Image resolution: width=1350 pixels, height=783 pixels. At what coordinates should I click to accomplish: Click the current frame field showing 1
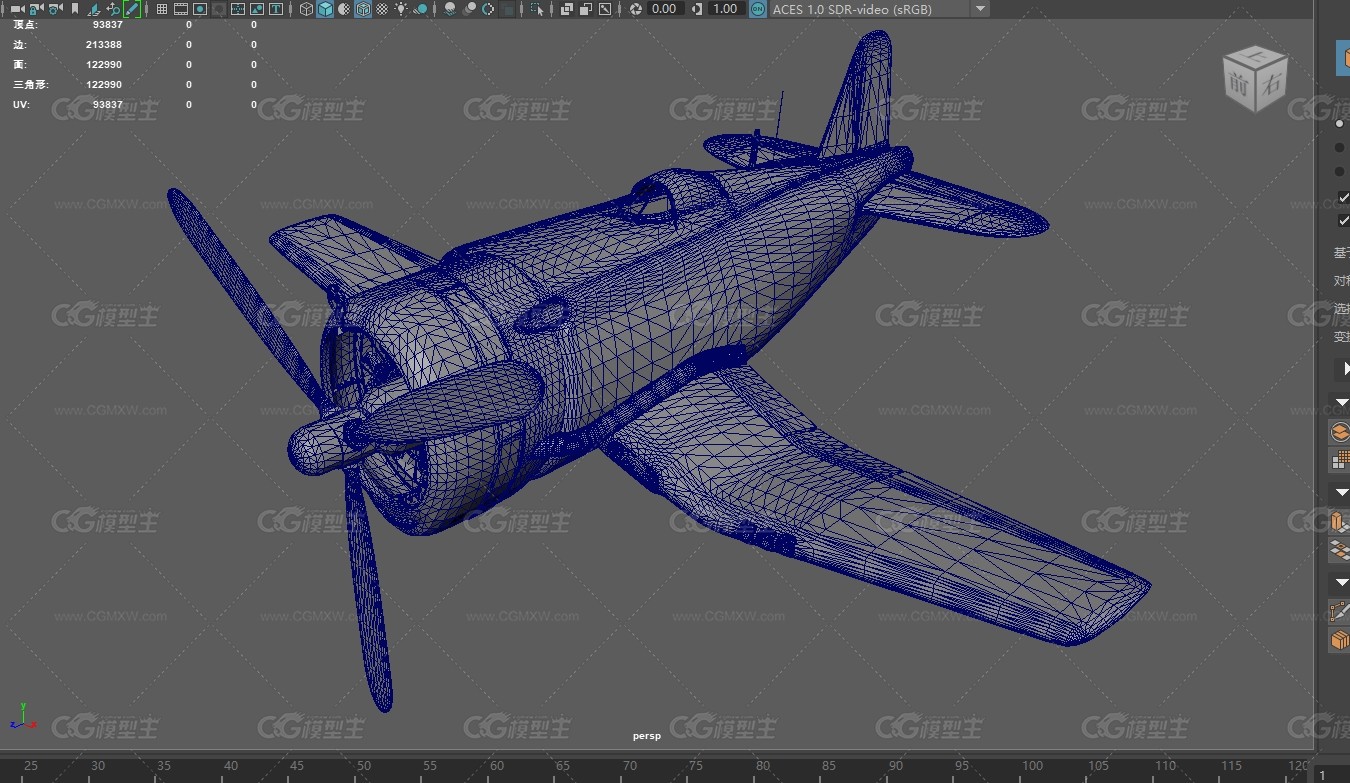(x=1330, y=775)
